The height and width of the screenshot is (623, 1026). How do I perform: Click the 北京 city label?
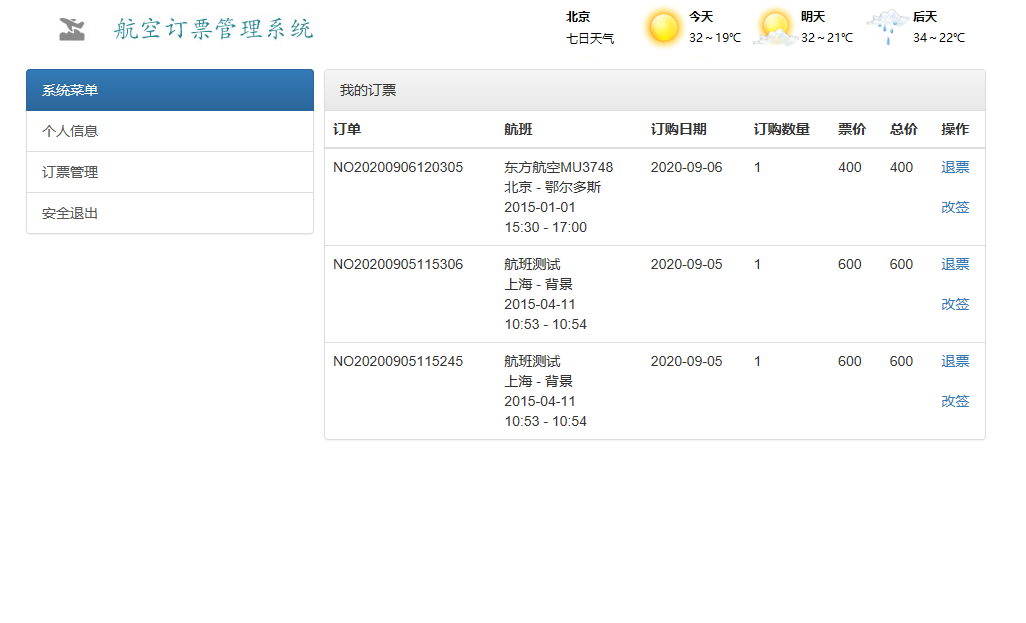click(x=578, y=17)
